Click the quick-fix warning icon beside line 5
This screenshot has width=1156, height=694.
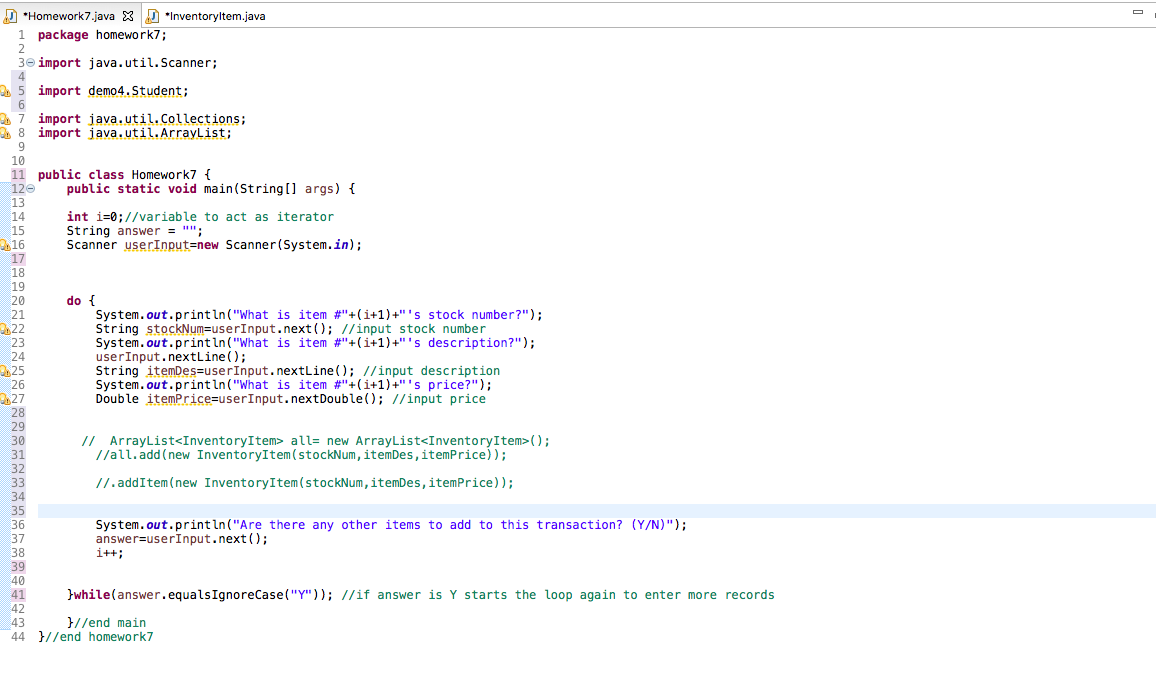[x=6, y=90]
